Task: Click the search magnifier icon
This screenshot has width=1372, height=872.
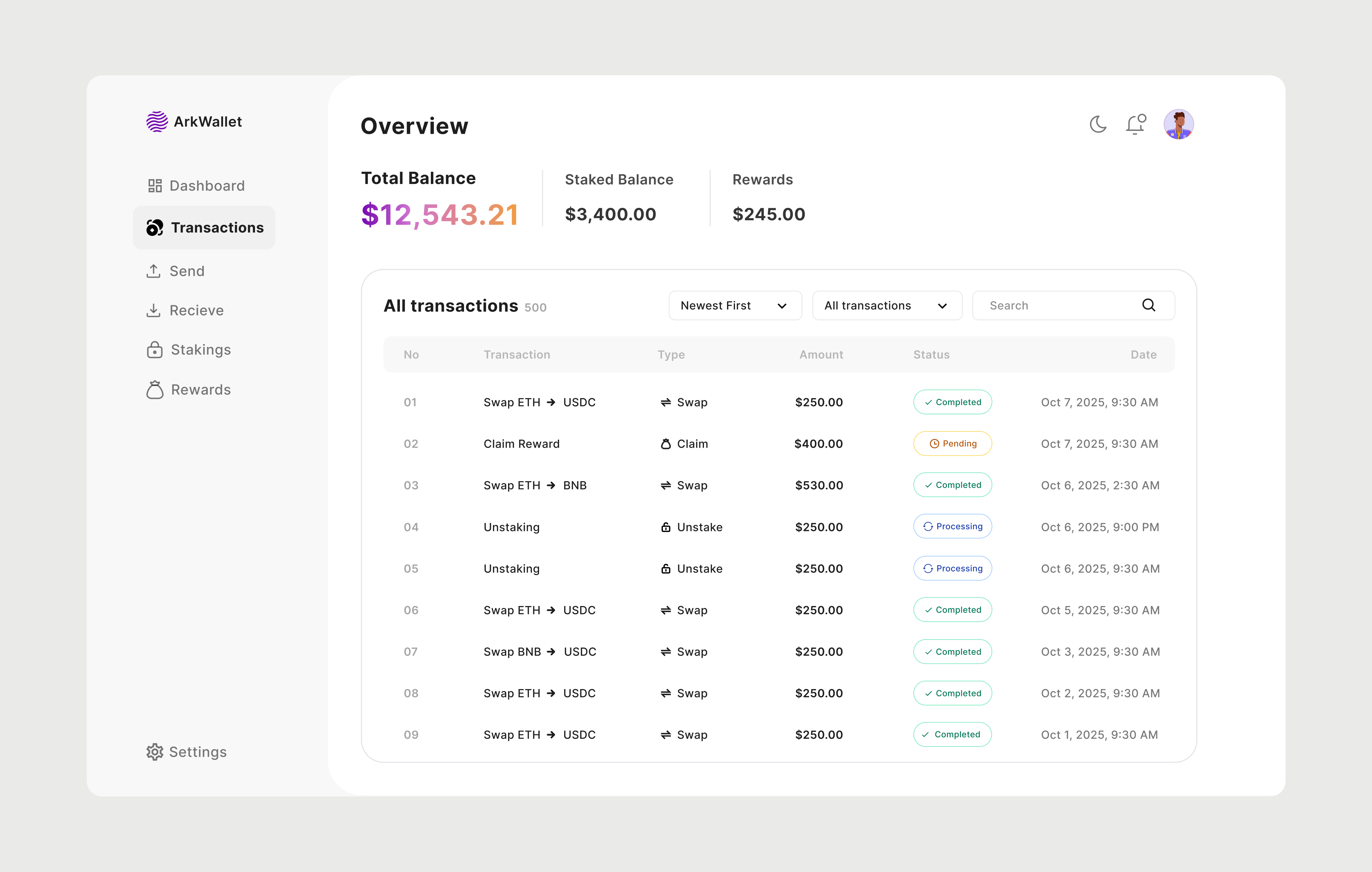Action: 1149,305
